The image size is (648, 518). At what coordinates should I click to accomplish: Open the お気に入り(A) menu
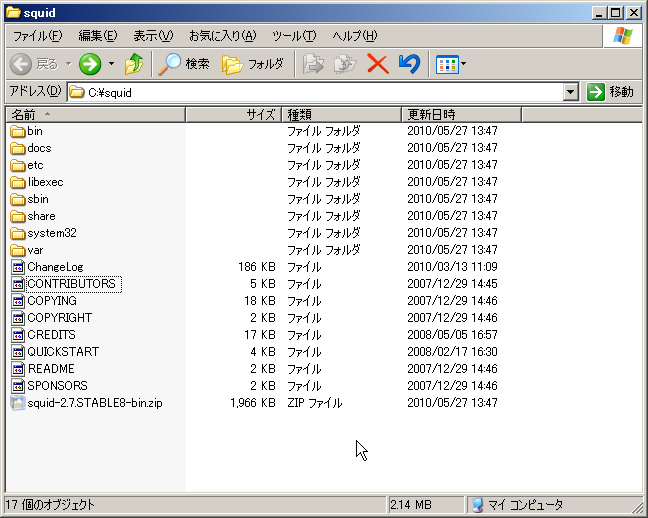(x=223, y=36)
